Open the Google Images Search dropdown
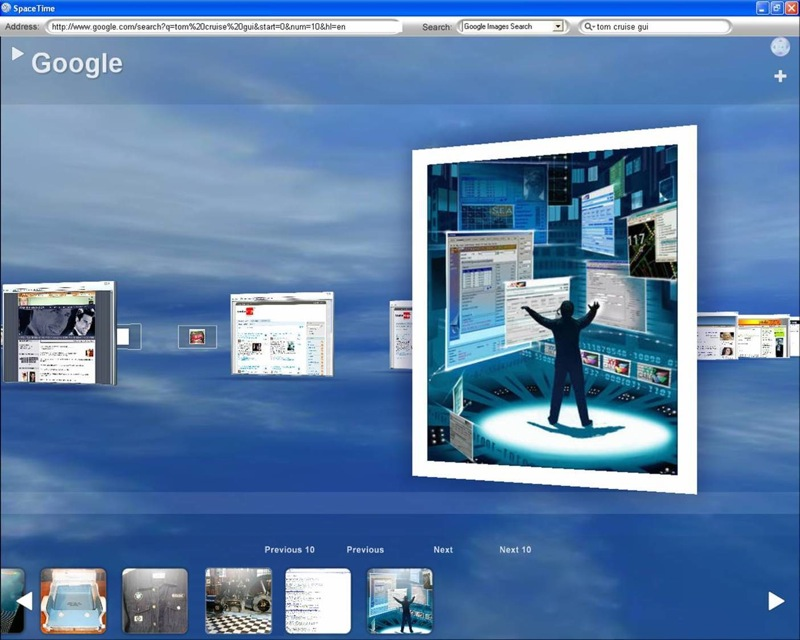The image size is (800, 640). tap(558, 27)
